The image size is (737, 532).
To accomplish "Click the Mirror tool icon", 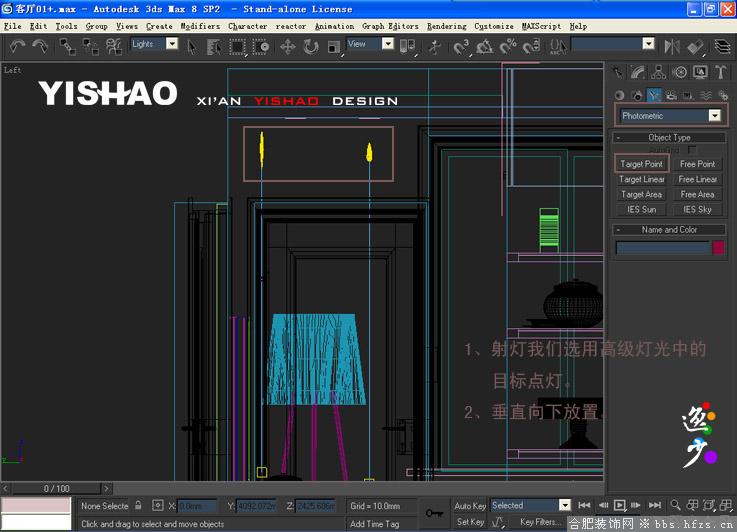I will (x=672, y=47).
